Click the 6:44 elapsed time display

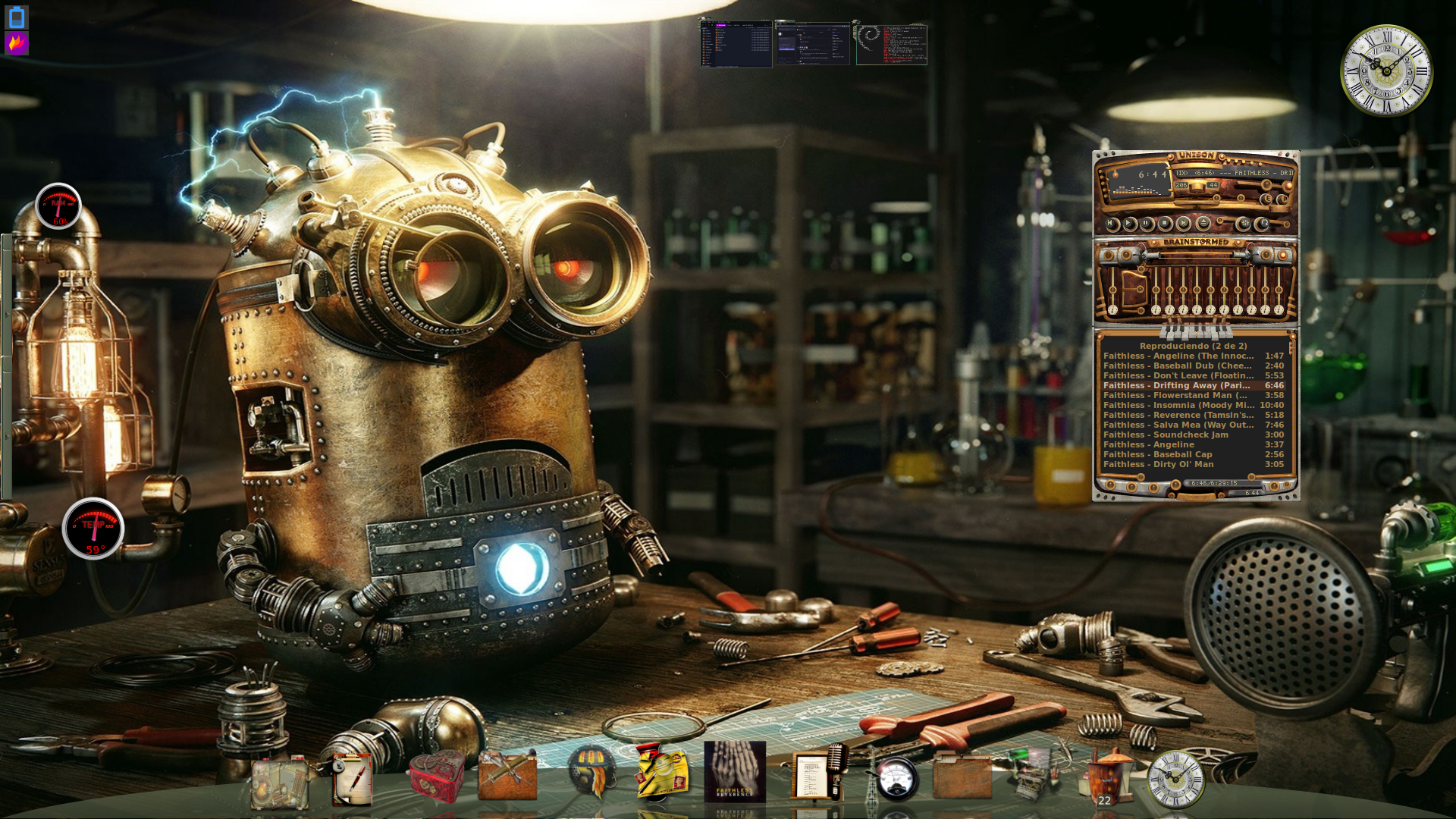pos(1153,174)
